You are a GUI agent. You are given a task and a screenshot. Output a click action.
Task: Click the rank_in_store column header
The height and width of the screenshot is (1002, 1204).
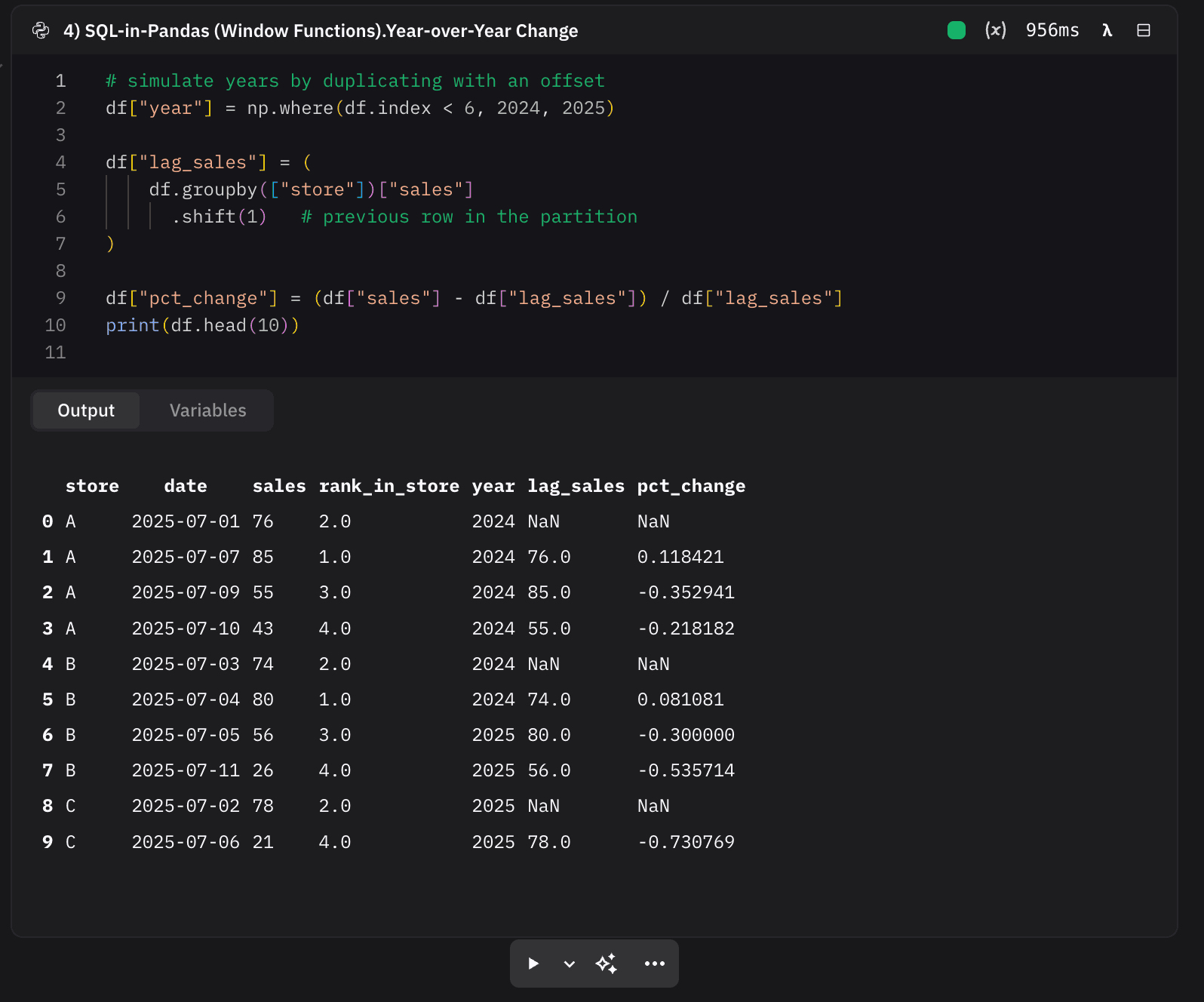(x=389, y=486)
